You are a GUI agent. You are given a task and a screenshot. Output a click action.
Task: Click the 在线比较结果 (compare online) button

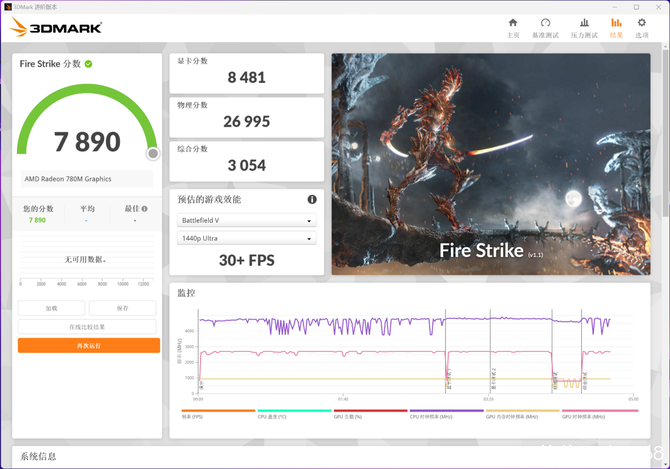[x=88, y=327]
